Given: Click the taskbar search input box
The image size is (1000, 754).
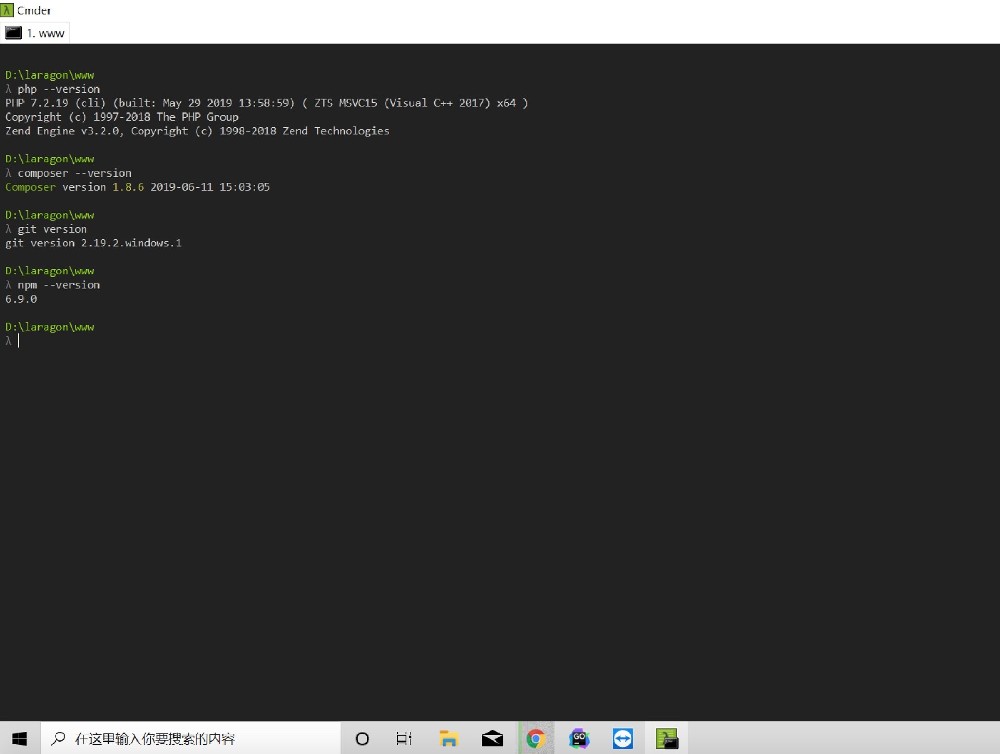Looking at the screenshot, I should pyautogui.click(x=190, y=739).
